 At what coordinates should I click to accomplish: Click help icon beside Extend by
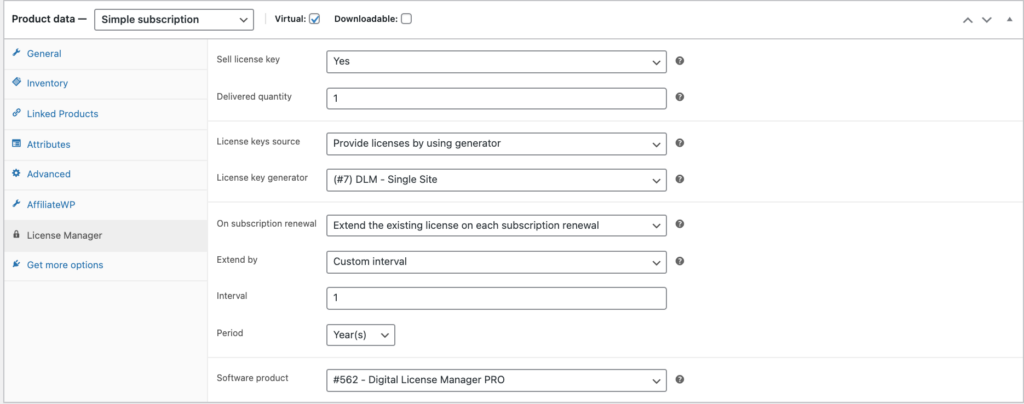click(x=679, y=261)
